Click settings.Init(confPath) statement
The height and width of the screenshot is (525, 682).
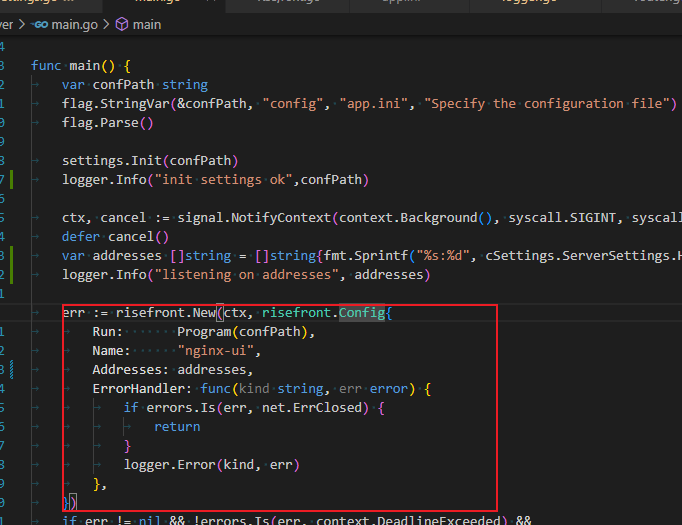pos(150,161)
